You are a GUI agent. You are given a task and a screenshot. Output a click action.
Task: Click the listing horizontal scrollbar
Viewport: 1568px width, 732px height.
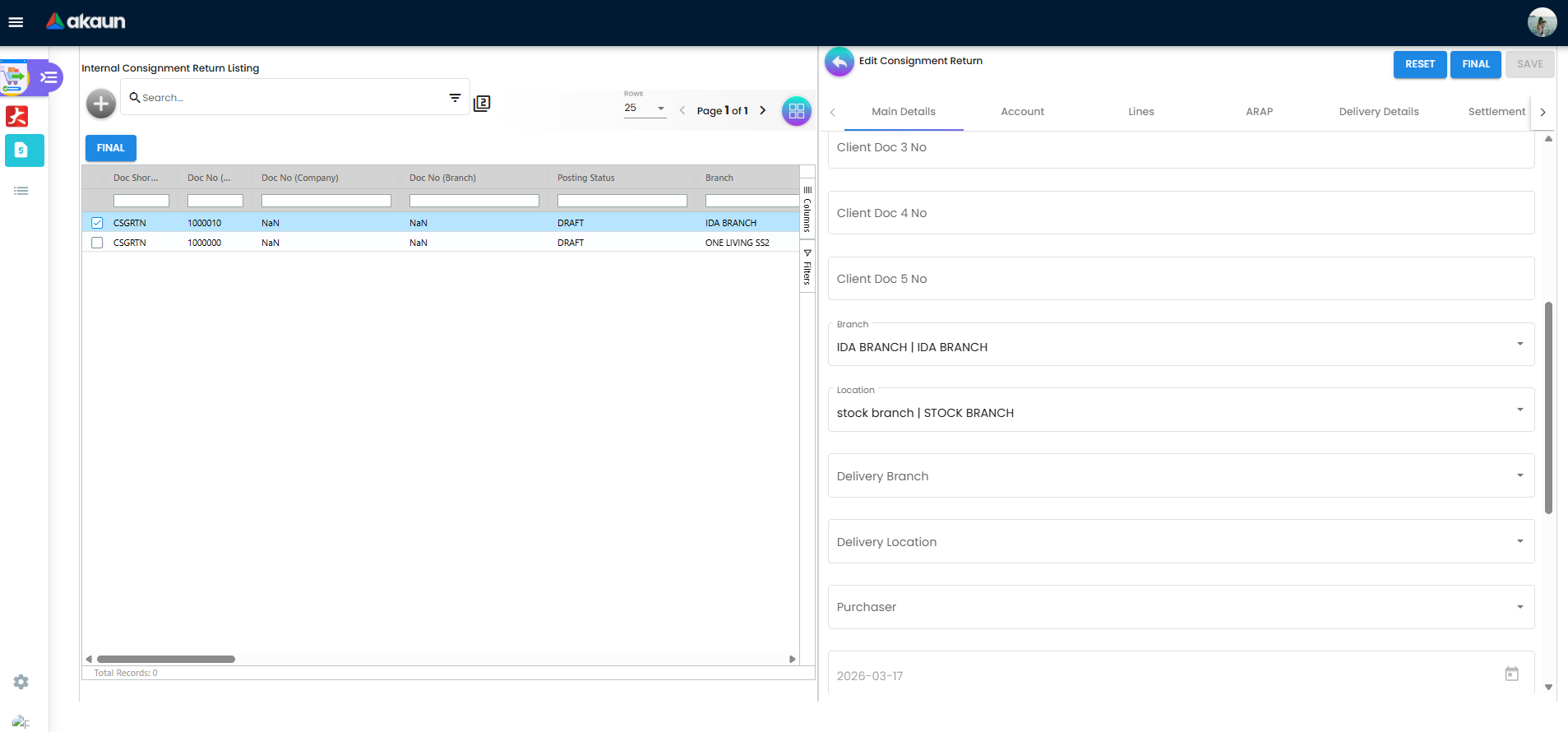pyautogui.click(x=166, y=659)
